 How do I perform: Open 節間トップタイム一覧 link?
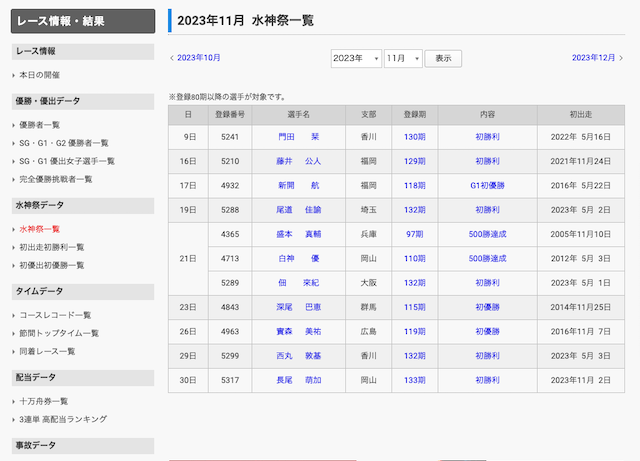(59, 334)
